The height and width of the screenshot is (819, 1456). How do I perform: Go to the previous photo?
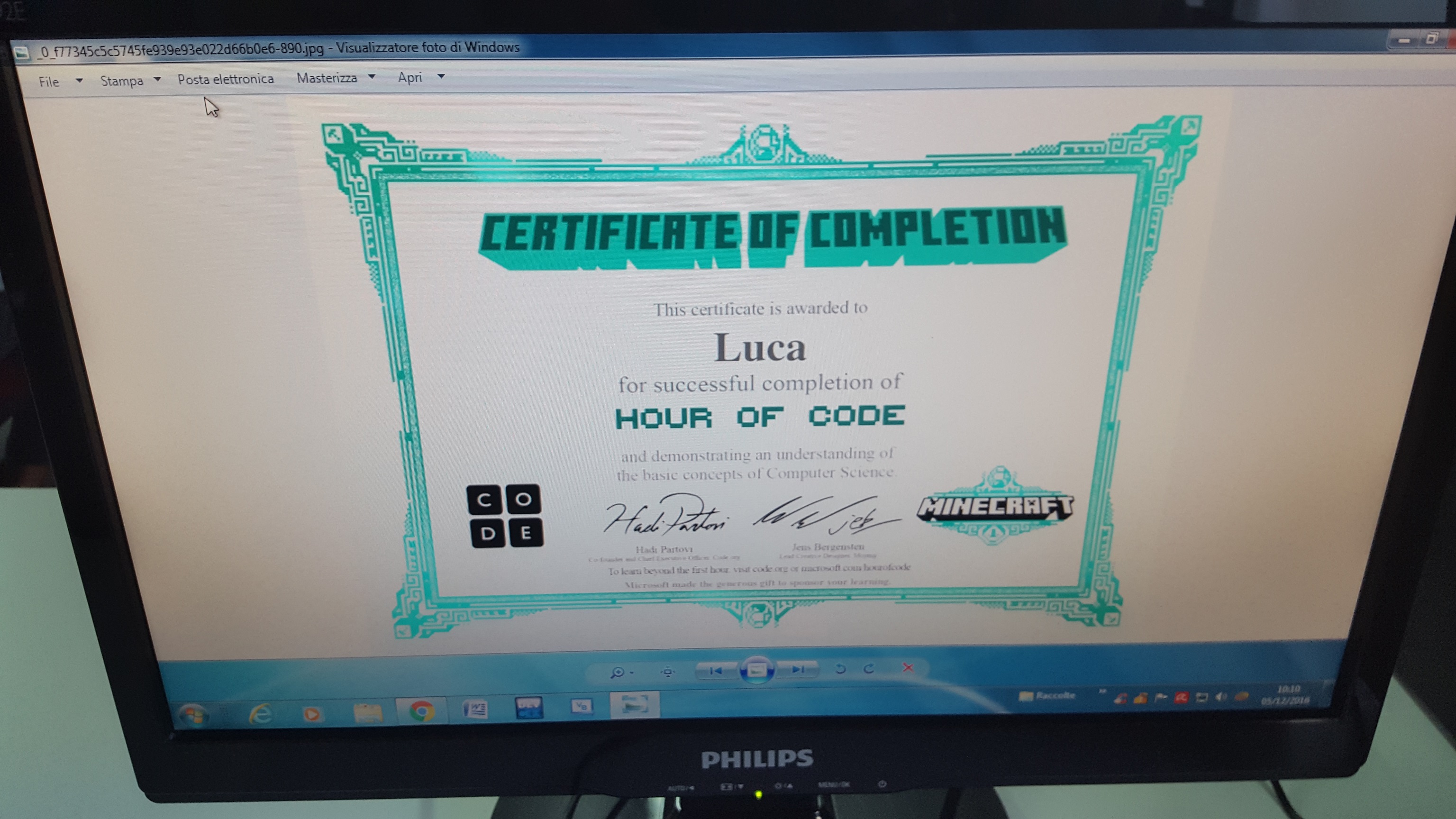tap(716, 671)
